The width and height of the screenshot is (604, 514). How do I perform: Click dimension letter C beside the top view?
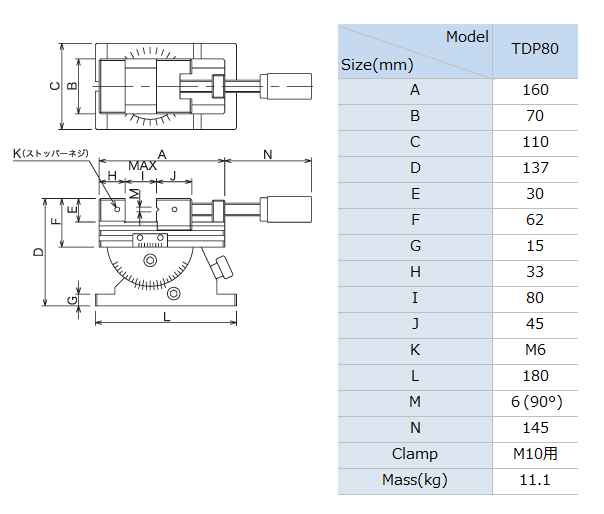[55, 86]
